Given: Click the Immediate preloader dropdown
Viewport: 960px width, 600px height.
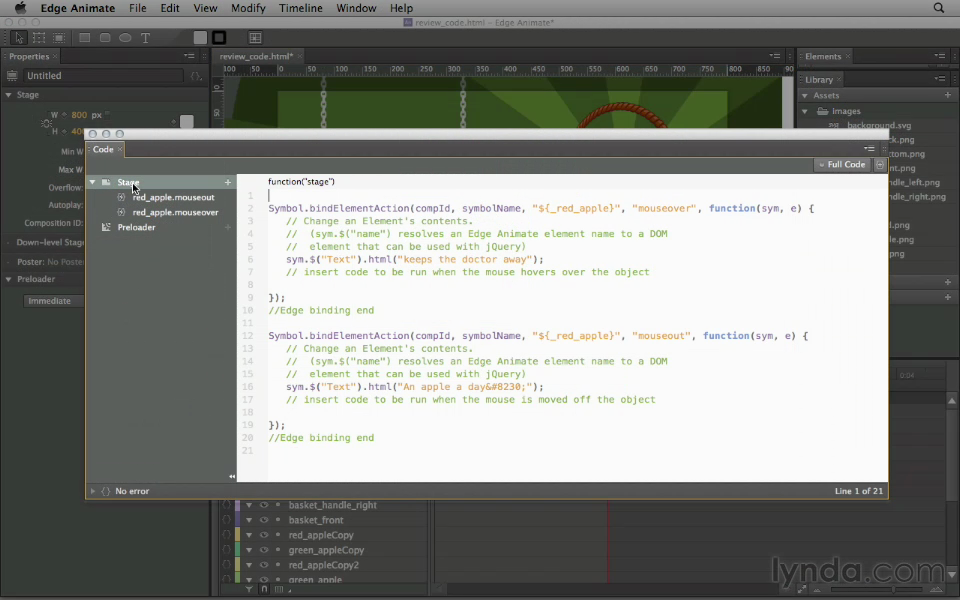Looking at the screenshot, I should coord(54,301).
